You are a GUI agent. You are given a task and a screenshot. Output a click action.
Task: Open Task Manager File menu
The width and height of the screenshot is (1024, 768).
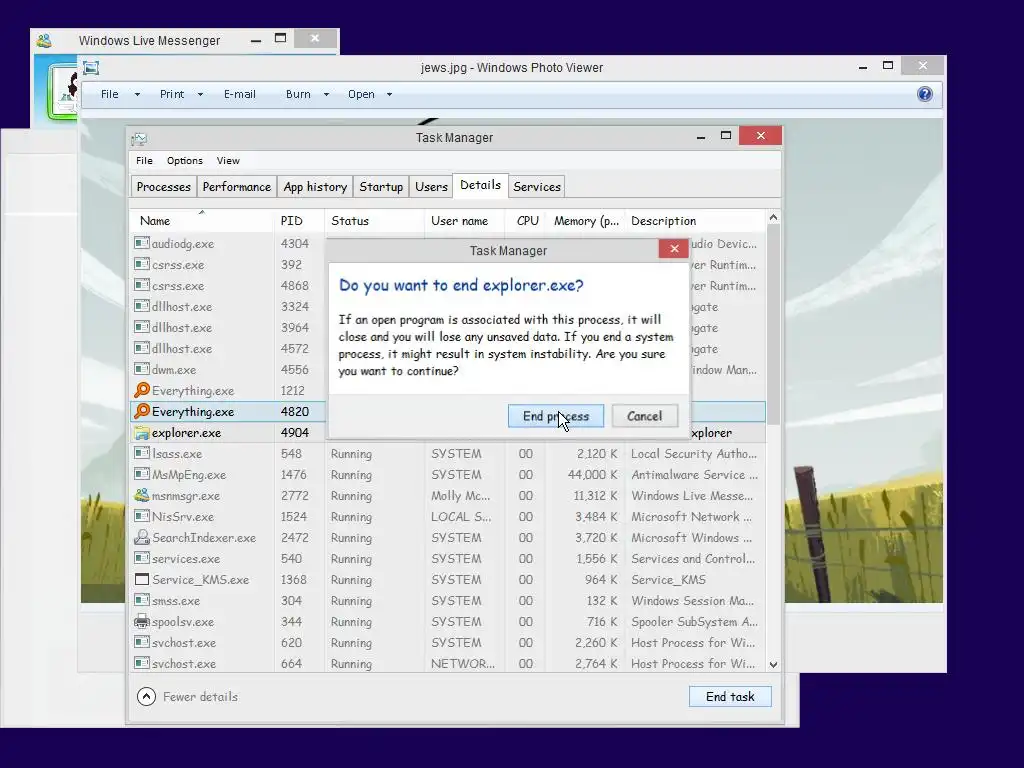pos(144,161)
